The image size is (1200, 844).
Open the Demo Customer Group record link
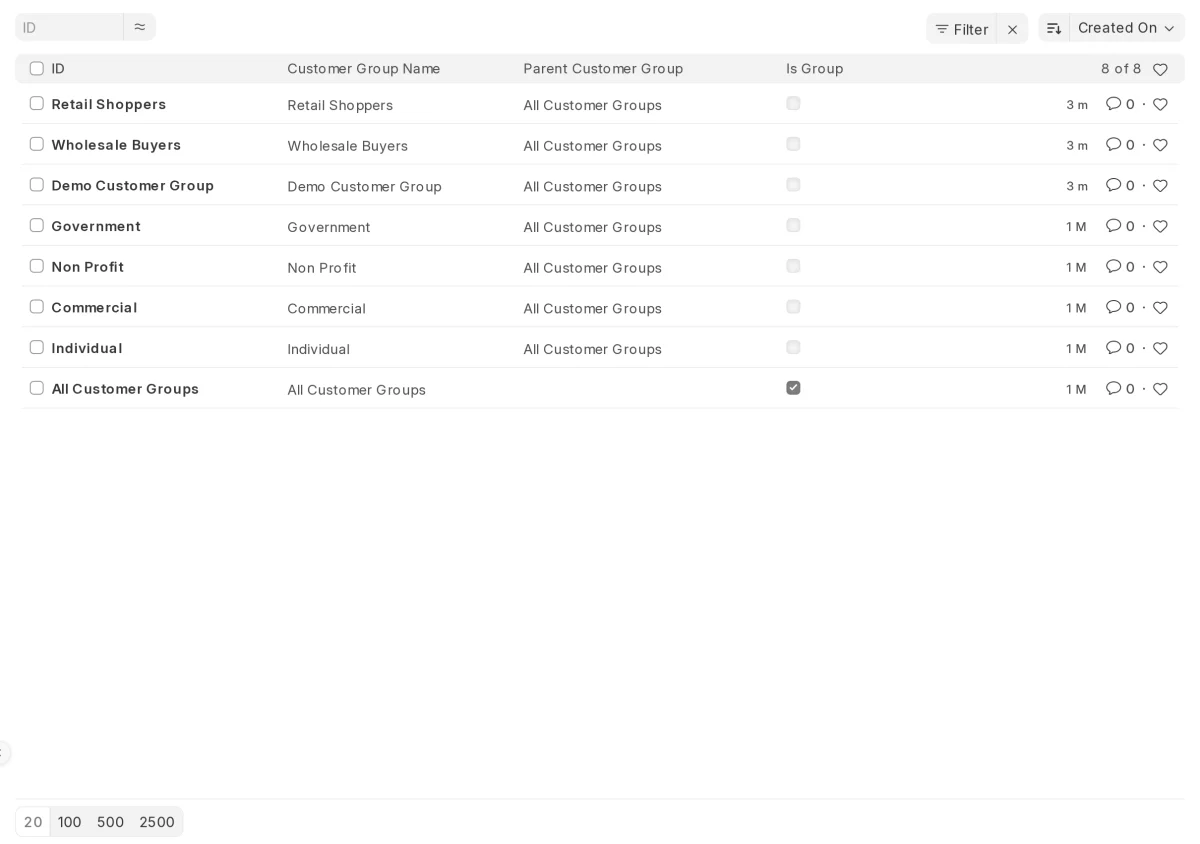(133, 186)
